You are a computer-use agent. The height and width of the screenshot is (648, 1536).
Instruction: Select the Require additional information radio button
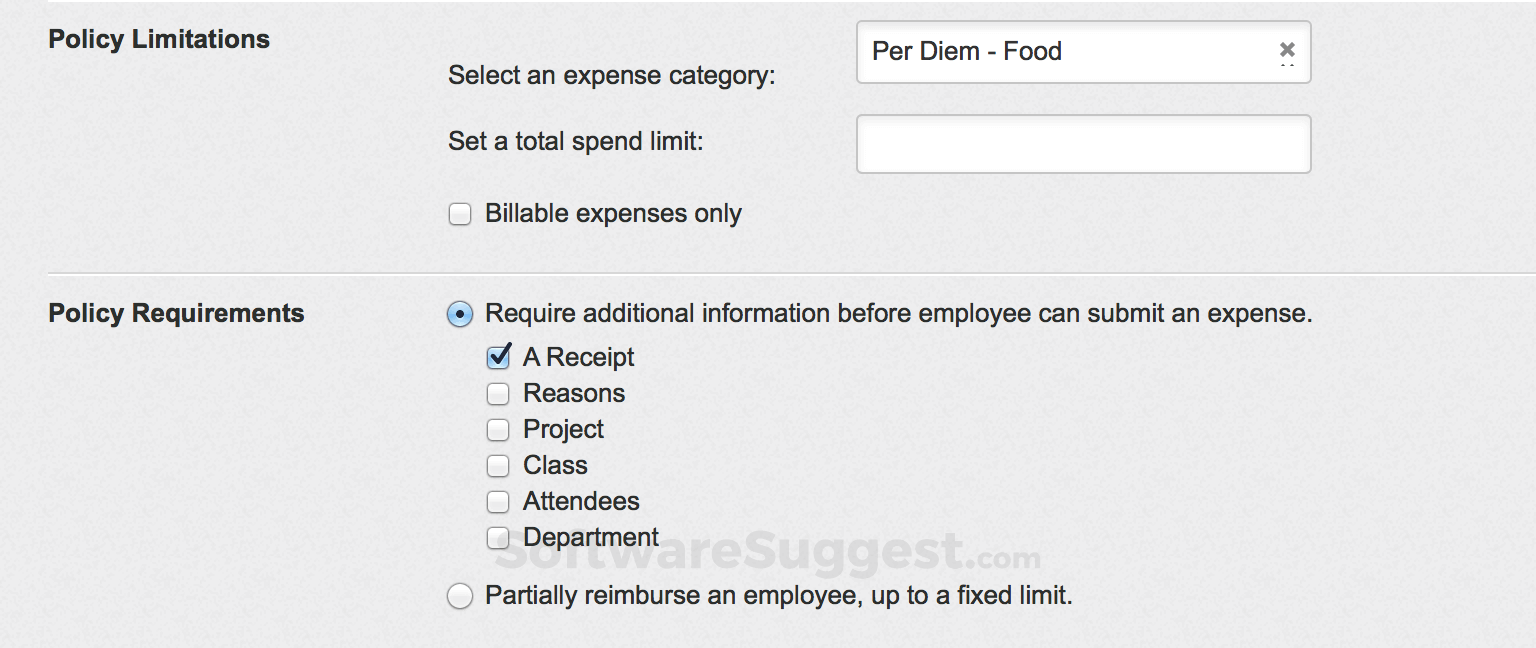click(460, 314)
